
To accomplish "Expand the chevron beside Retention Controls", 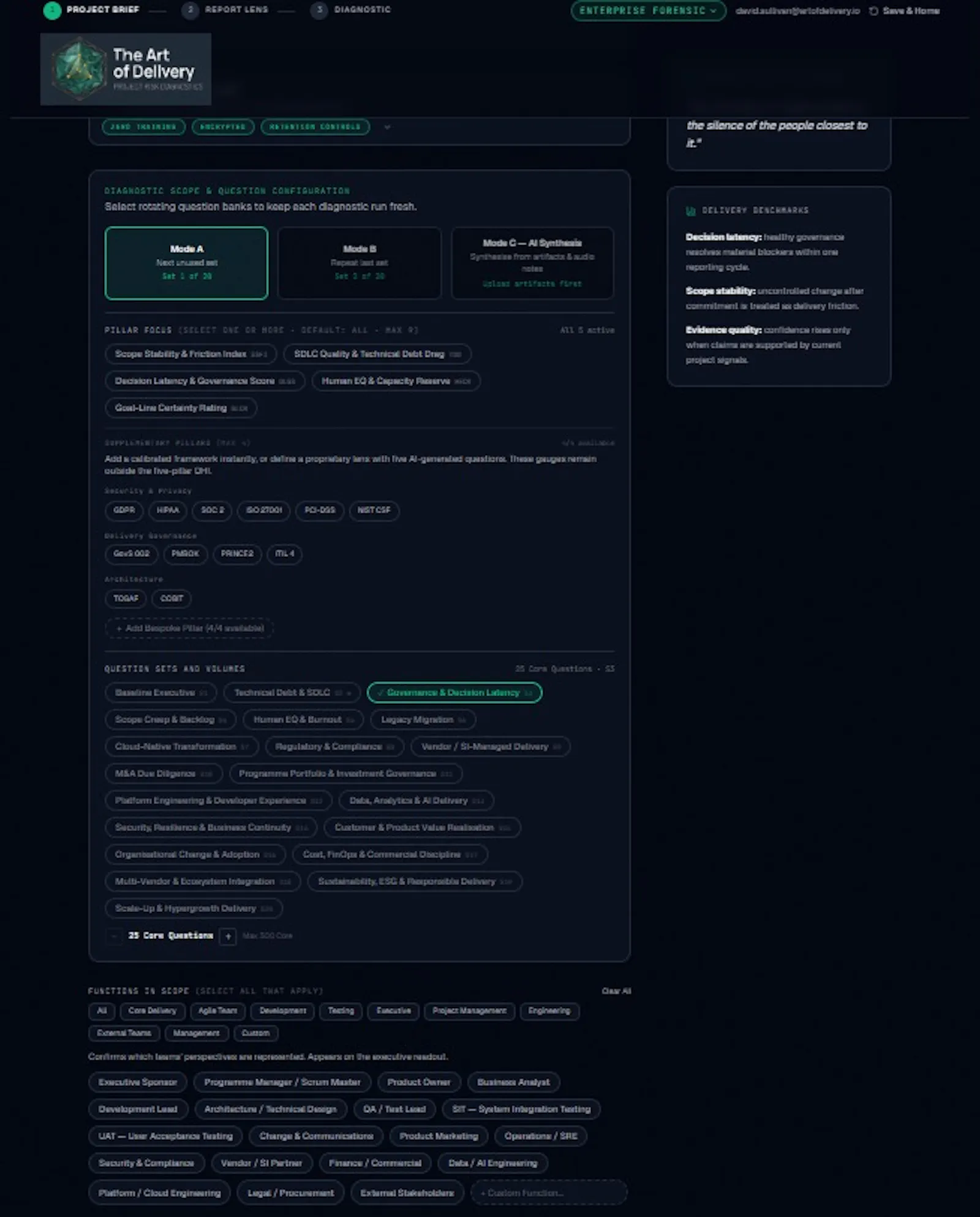I will [x=387, y=127].
